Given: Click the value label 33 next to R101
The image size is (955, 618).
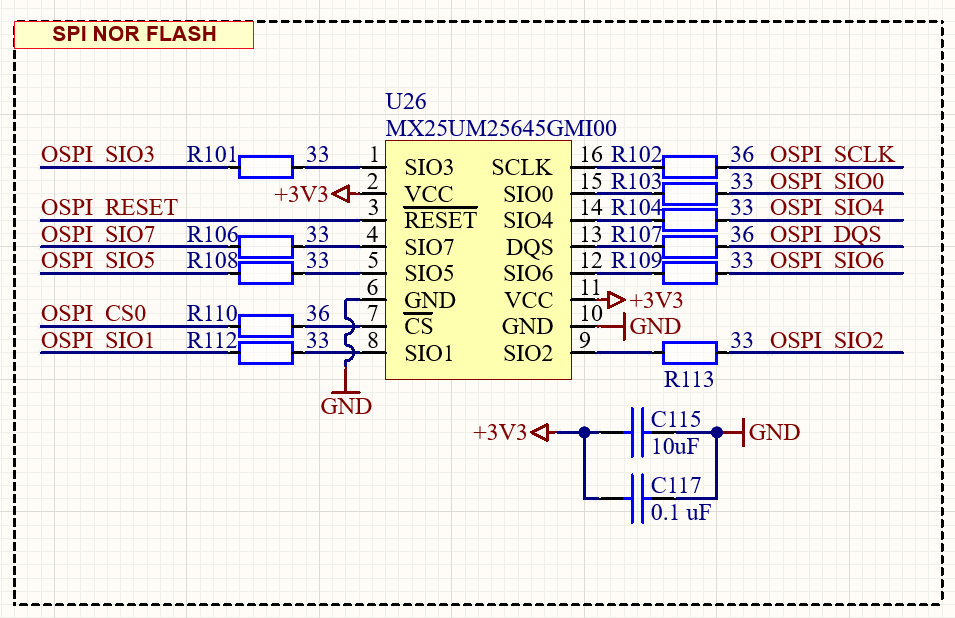Looking at the screenshot, I should click(320, 154).
